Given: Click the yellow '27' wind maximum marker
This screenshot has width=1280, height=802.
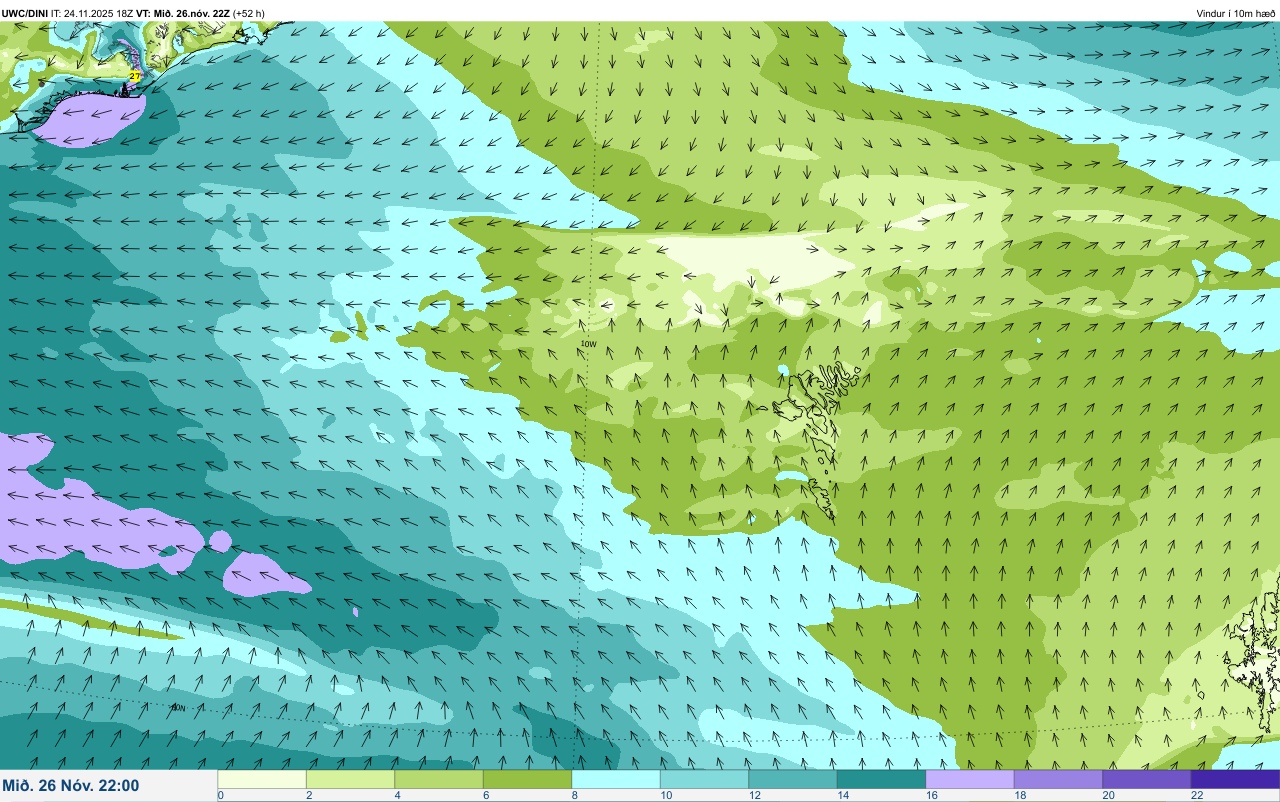Looking at the screenshot, I should (135, 76).
